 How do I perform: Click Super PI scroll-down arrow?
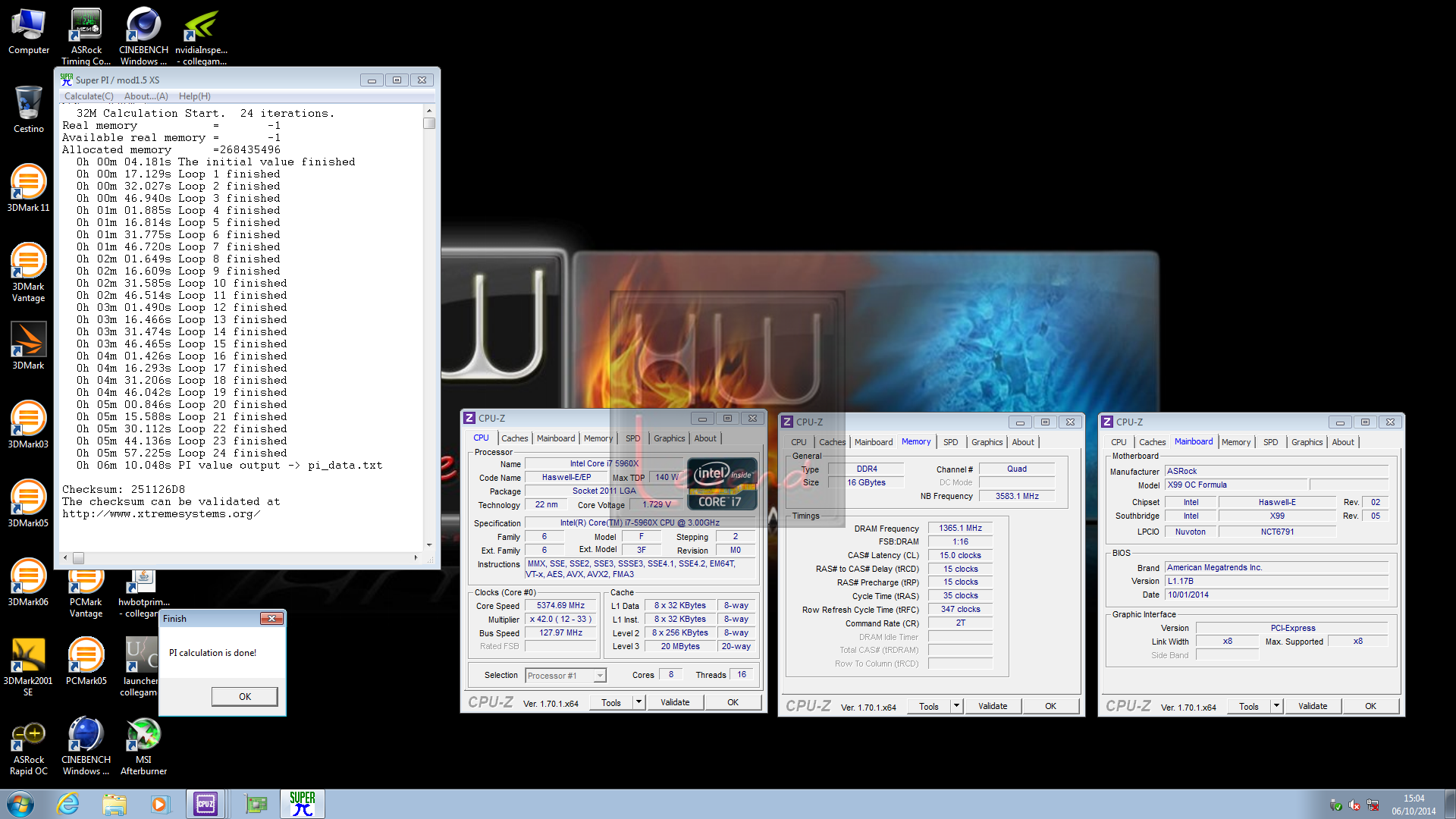pos(429,544)
